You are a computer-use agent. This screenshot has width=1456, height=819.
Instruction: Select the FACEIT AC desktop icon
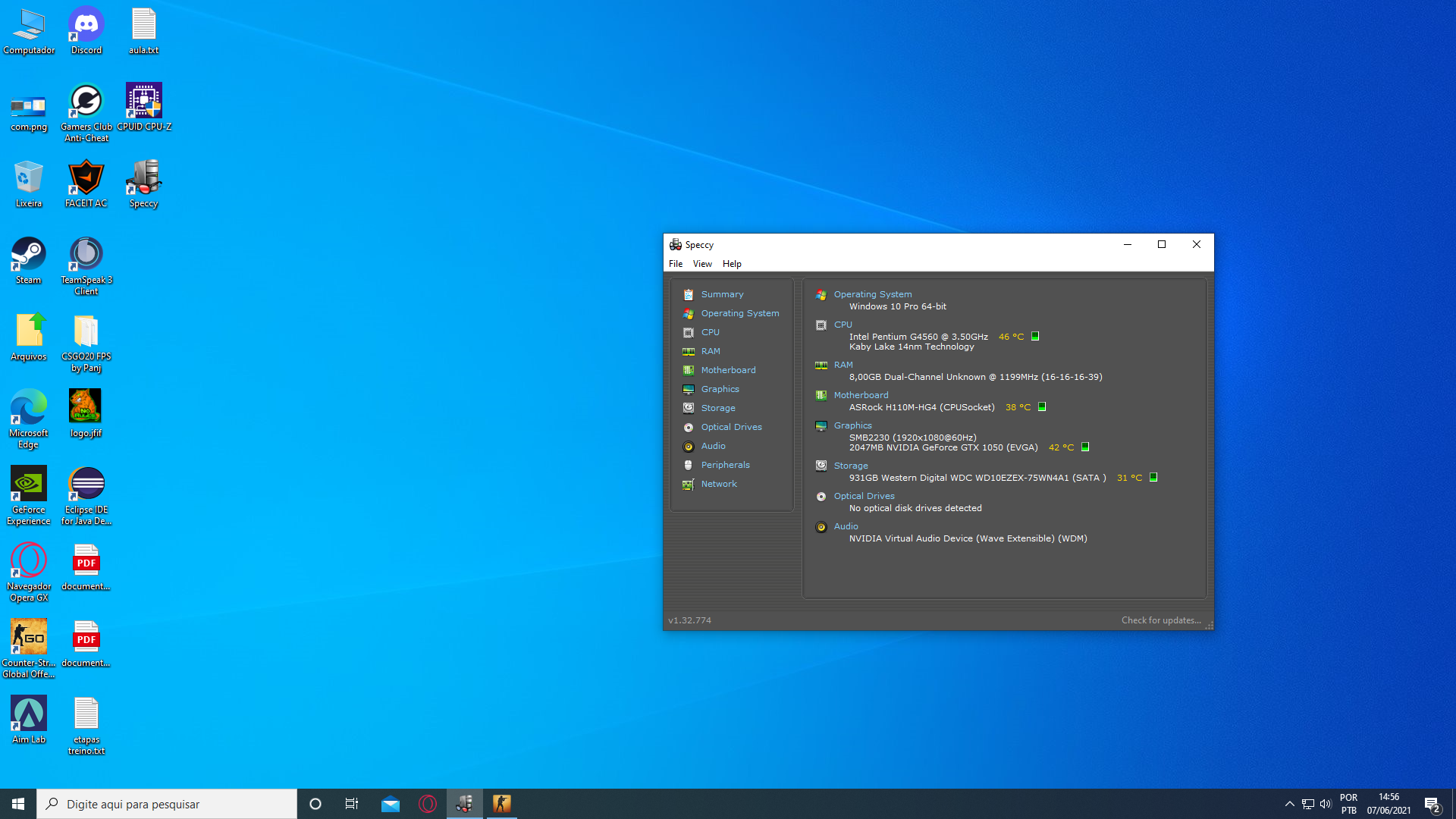pyautogui.click(x=86, y=184)
